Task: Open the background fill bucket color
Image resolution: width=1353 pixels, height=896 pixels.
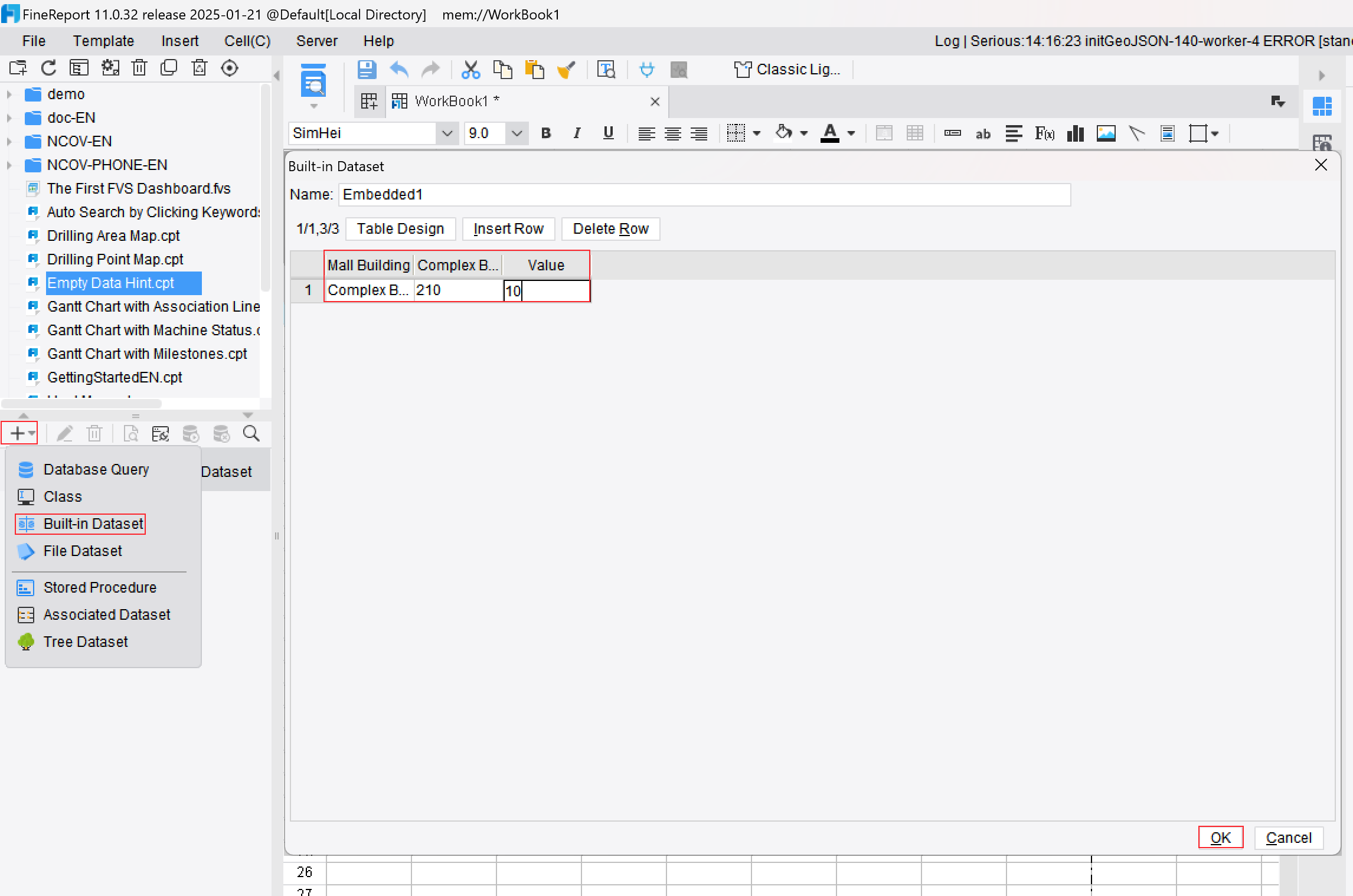Action: pyautogui.click(x=783, y=133)
